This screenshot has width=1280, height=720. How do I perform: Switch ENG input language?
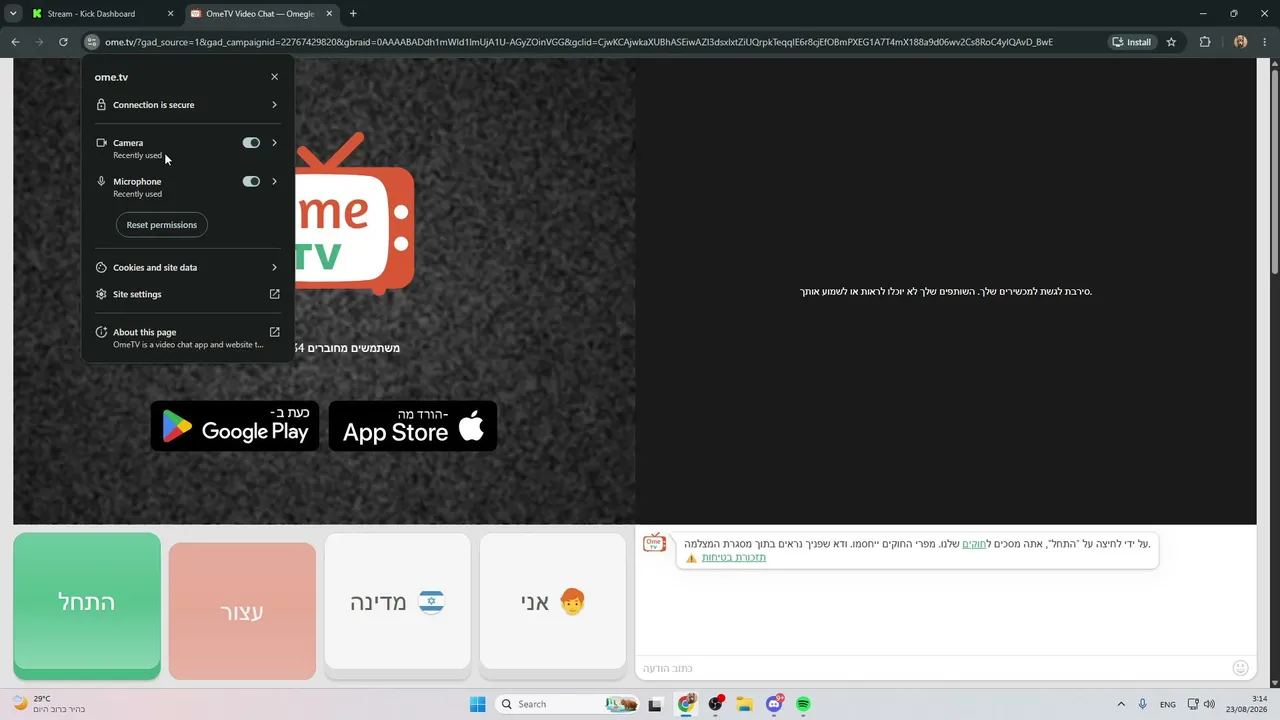coord(1168,704)
